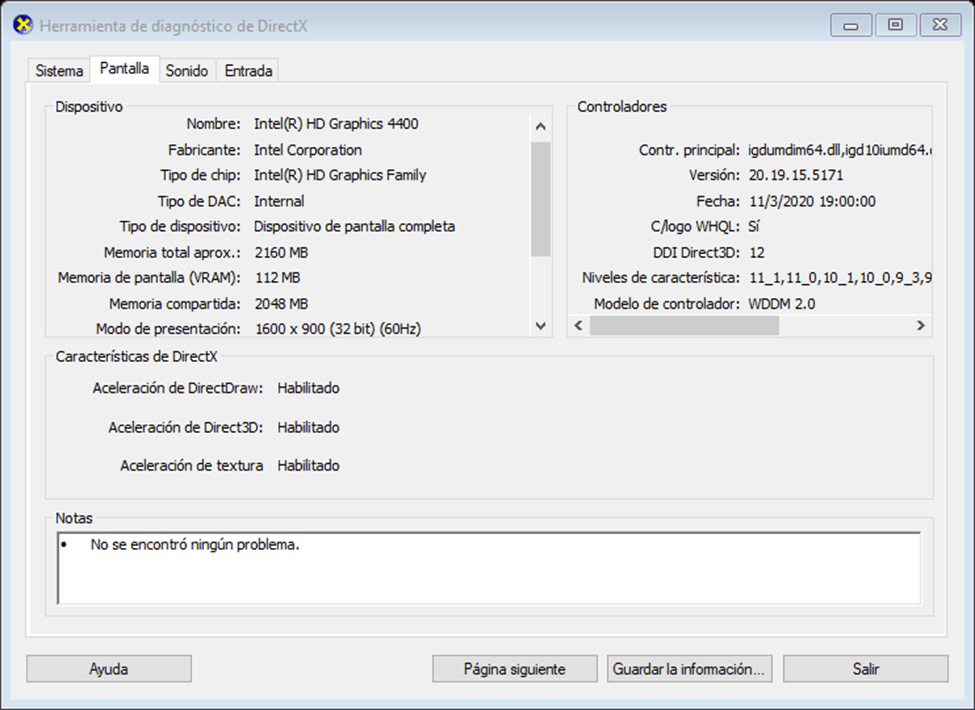Click Intel(R) HD Graphics Family chip type
The height and width of the screenshot is (710, 975).
(x=340, y=175)
